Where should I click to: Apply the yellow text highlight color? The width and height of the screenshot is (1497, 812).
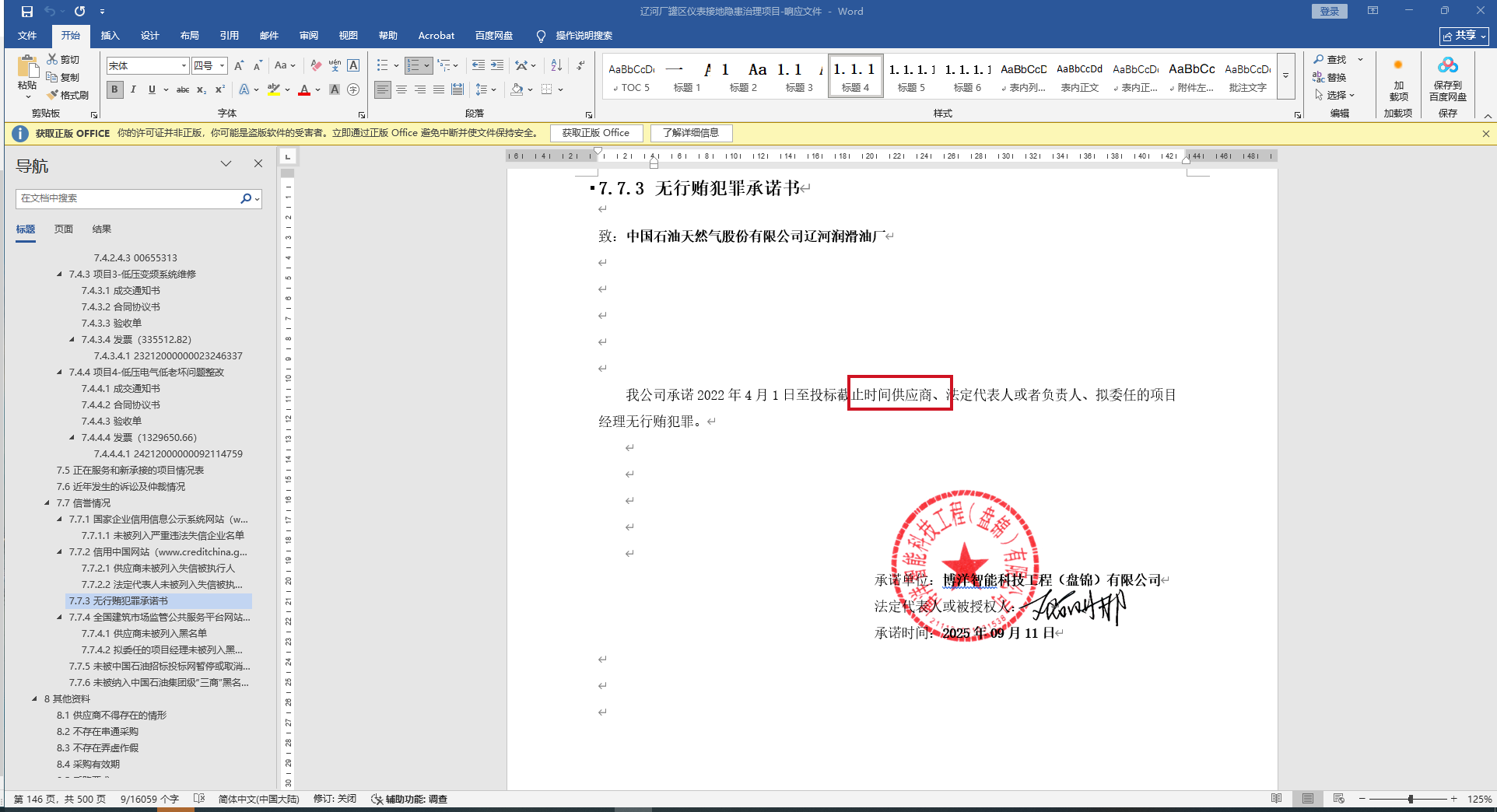tap(273, 89)
